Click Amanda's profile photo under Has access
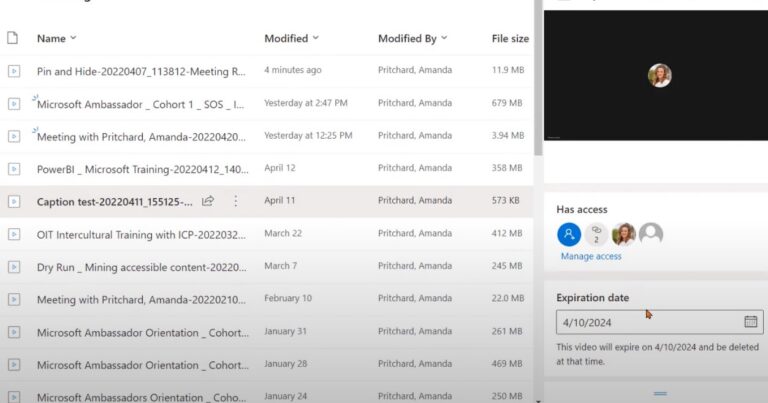768x403 pixels. tap(624, 235)
